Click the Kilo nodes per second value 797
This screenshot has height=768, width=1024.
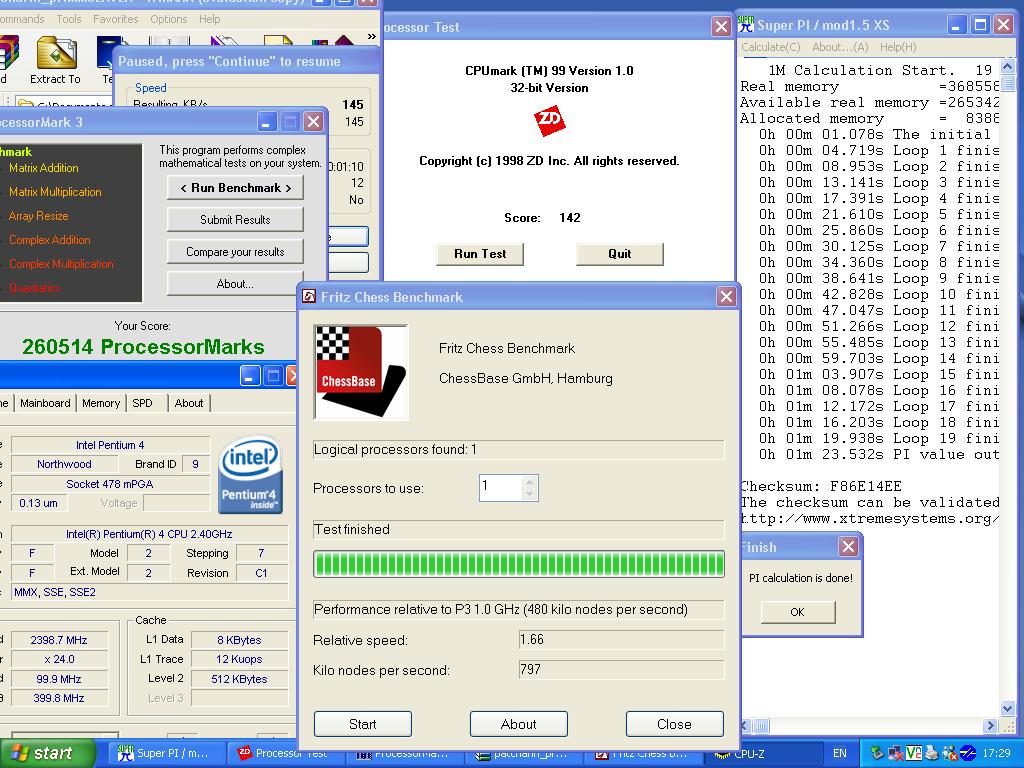(621, 669)
